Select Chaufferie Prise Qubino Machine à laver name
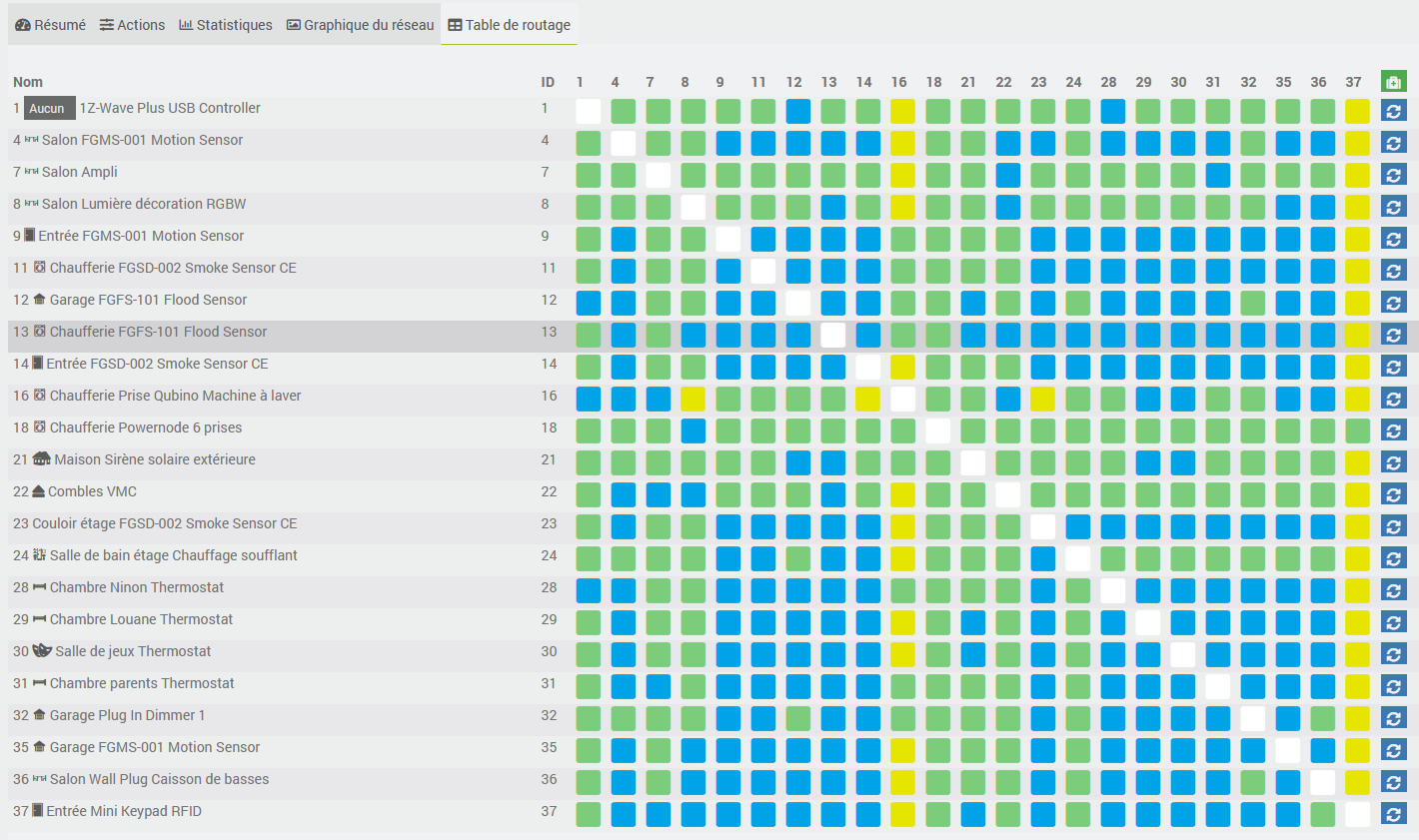1419x840 pixels. [175, 396]
